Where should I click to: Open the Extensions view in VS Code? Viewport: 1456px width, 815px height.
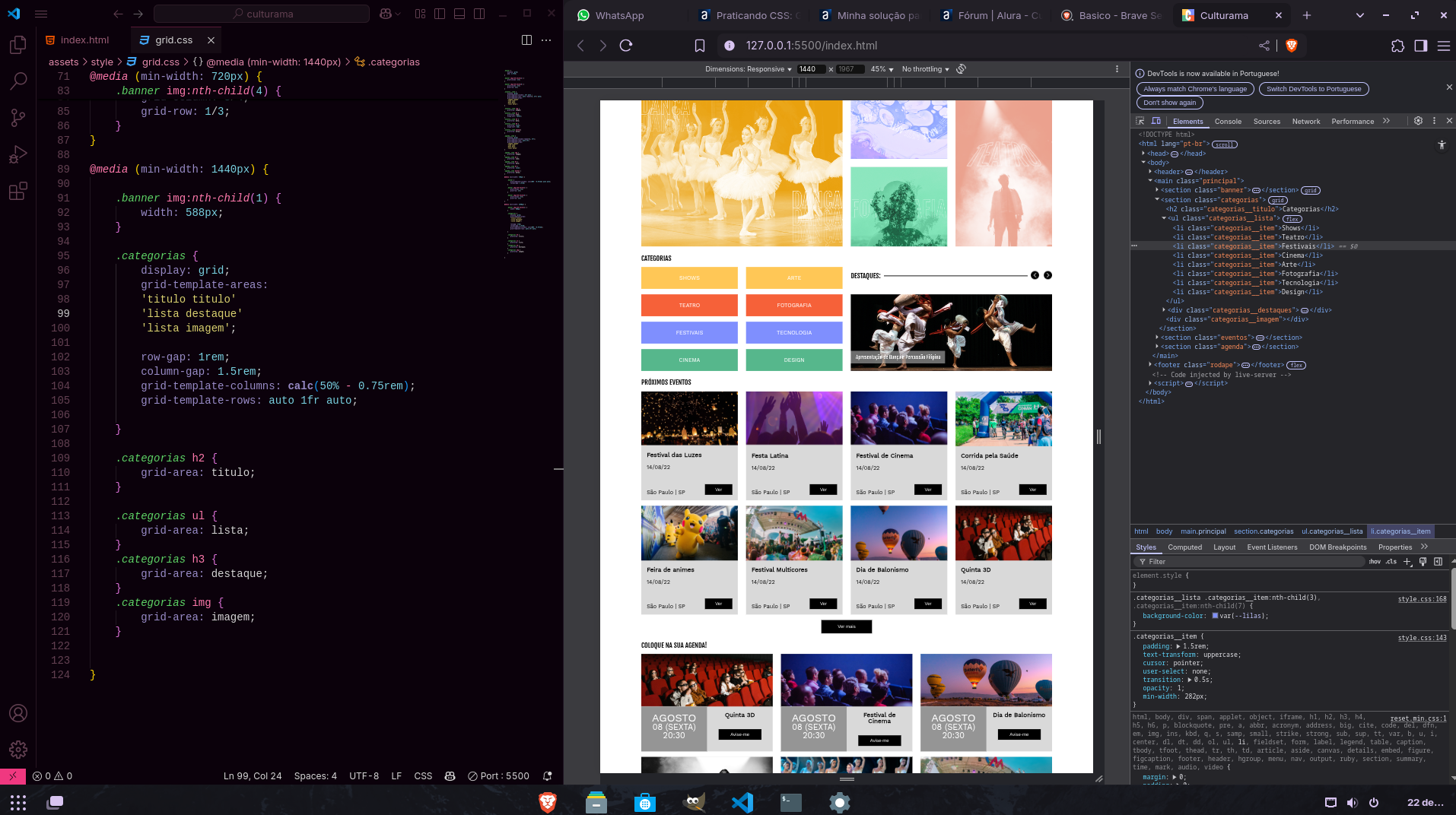click(18, 191)
